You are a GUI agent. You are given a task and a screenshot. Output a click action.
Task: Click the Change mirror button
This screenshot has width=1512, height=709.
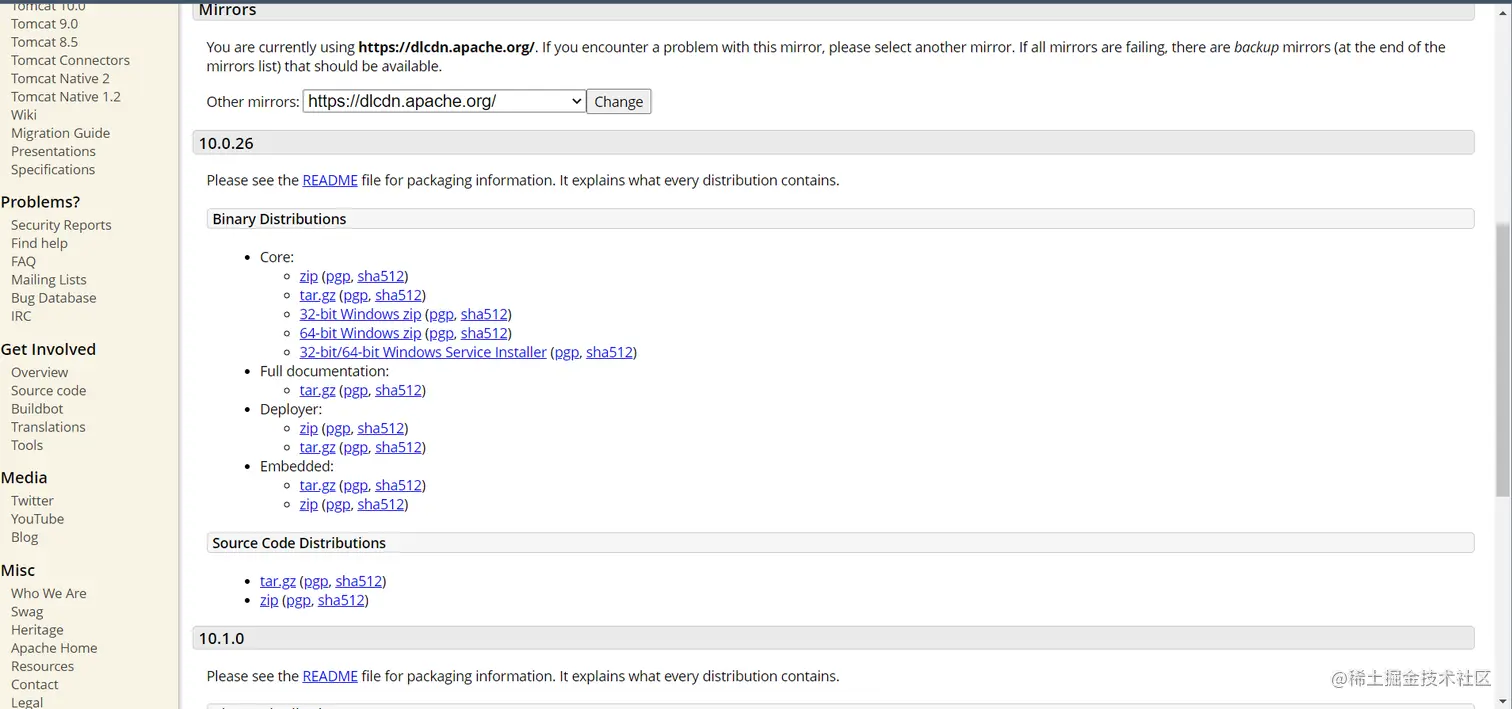pos(618,101)
